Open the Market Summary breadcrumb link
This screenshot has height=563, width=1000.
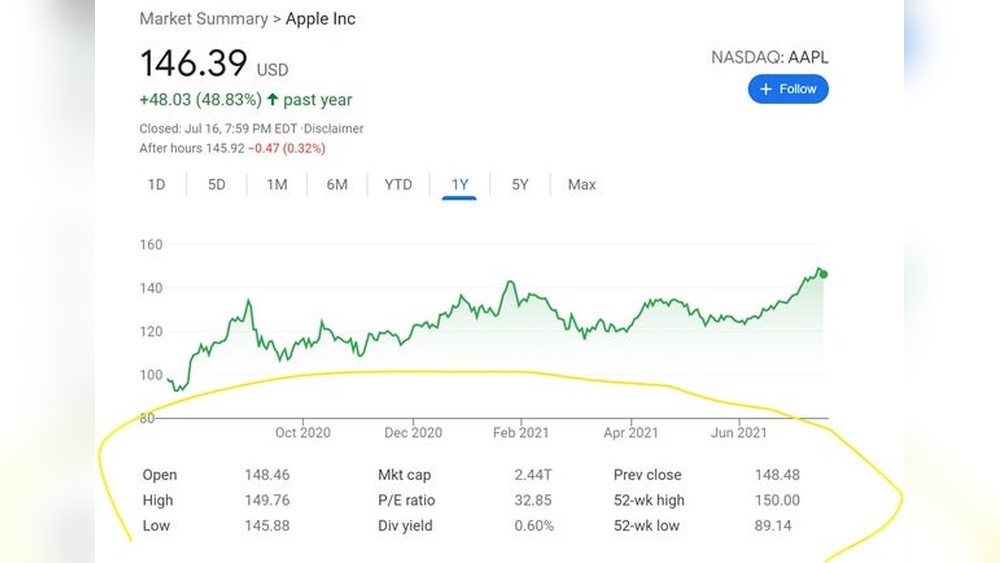coord(204,19)
